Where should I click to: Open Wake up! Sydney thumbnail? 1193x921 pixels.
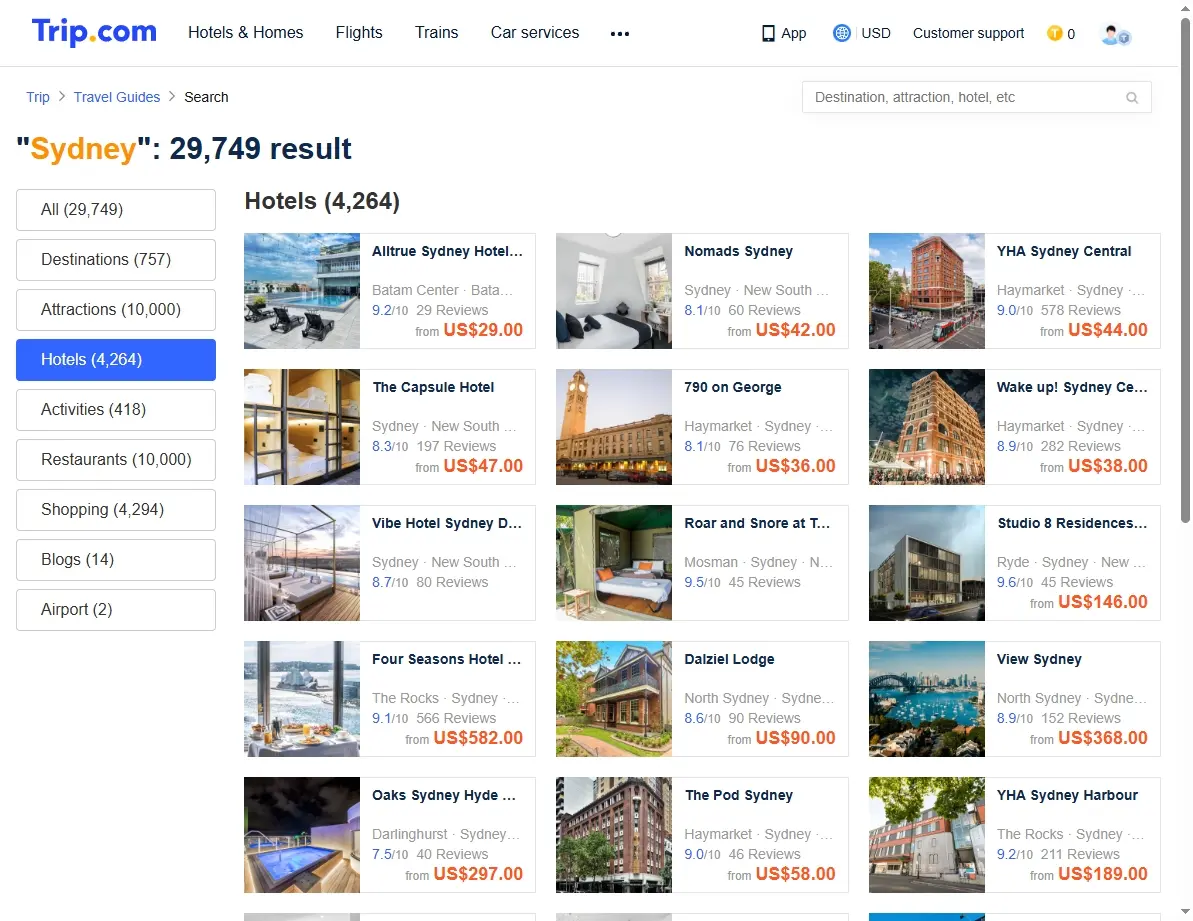coord(927,427)
